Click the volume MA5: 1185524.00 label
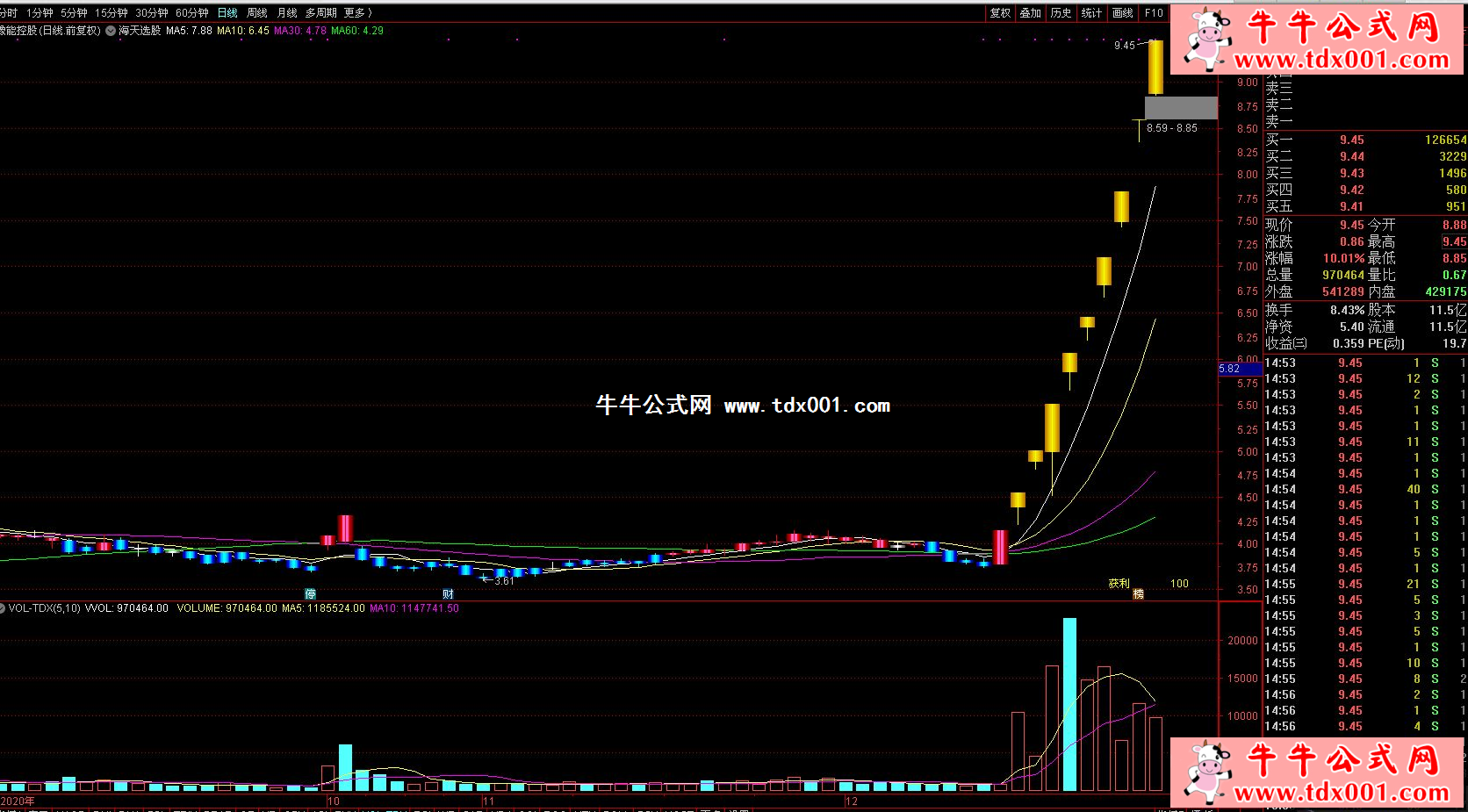The height and width of the screenshot is (812, 1468). (323, 608)
